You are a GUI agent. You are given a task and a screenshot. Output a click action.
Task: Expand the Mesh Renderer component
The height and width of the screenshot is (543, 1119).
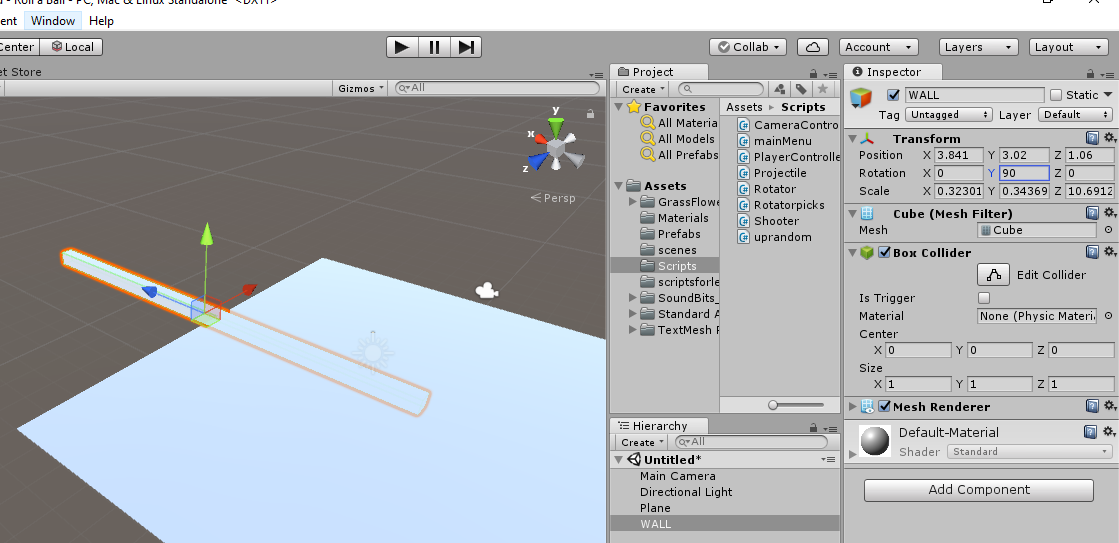point(852,407)
